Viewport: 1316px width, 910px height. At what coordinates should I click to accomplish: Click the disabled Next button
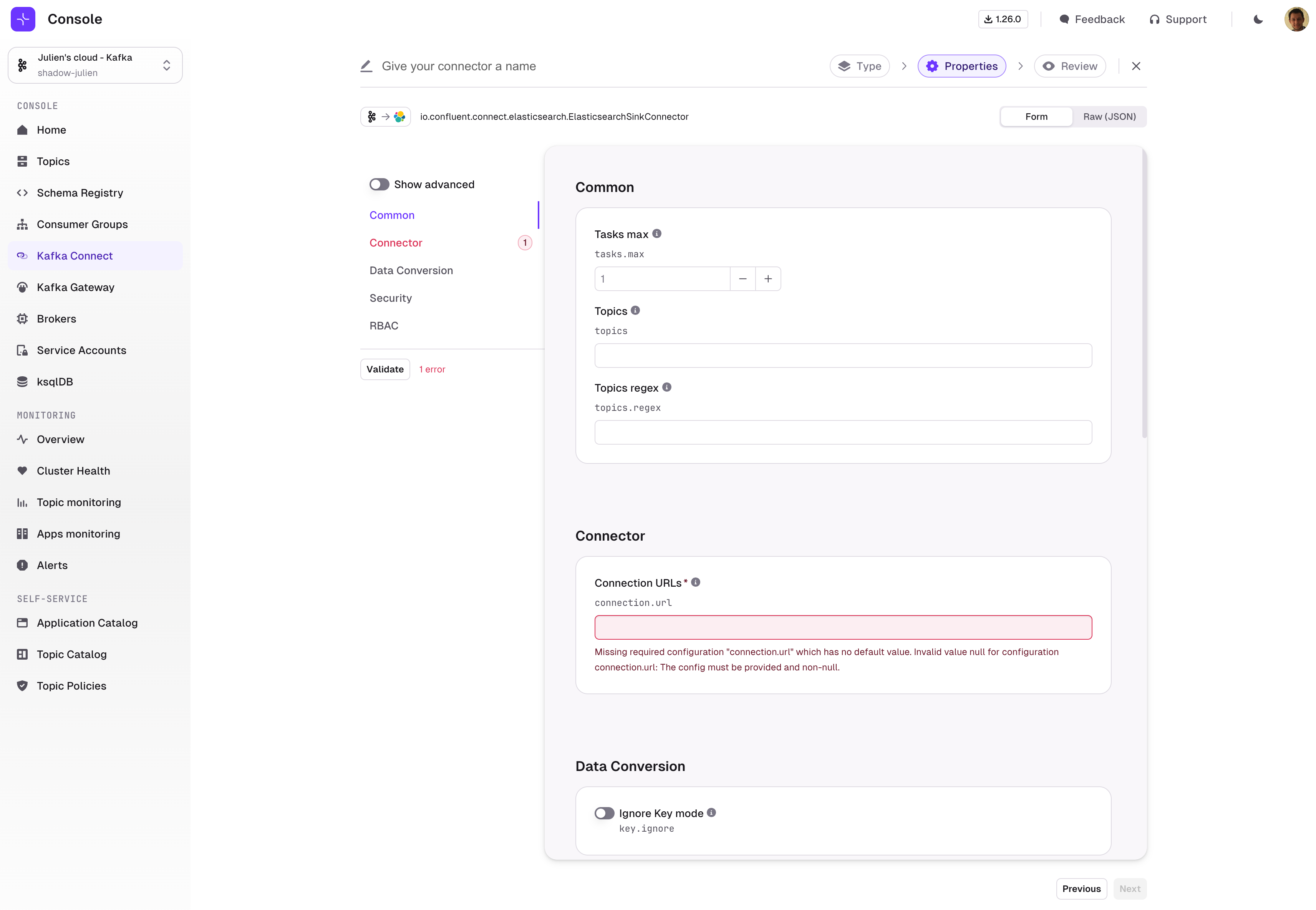pyautogui.click(x=1129, y=888)
